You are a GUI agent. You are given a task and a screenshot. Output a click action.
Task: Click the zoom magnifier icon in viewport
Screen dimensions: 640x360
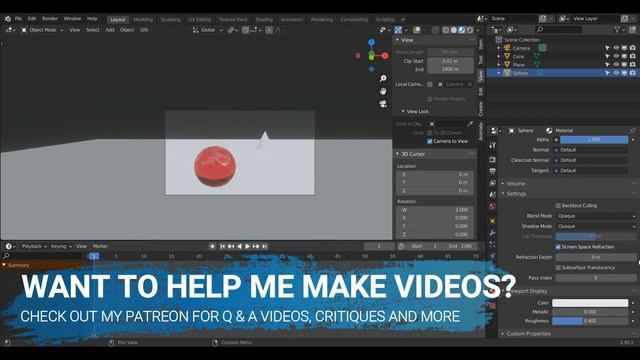[x=383, y=78]
